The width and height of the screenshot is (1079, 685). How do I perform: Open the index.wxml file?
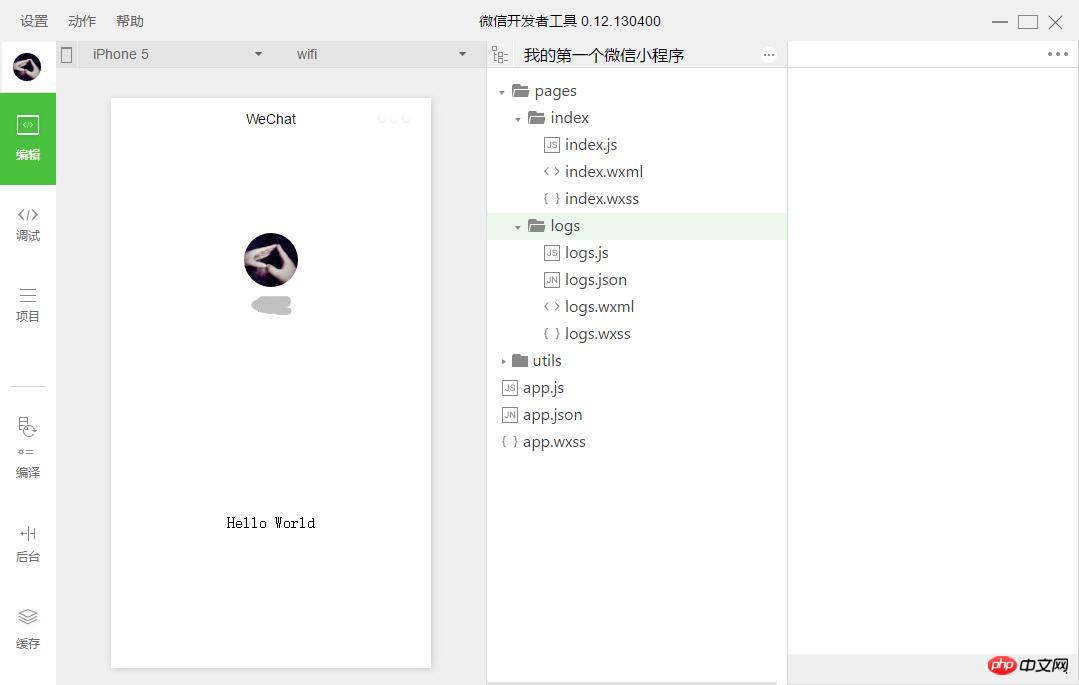point(603,171)
